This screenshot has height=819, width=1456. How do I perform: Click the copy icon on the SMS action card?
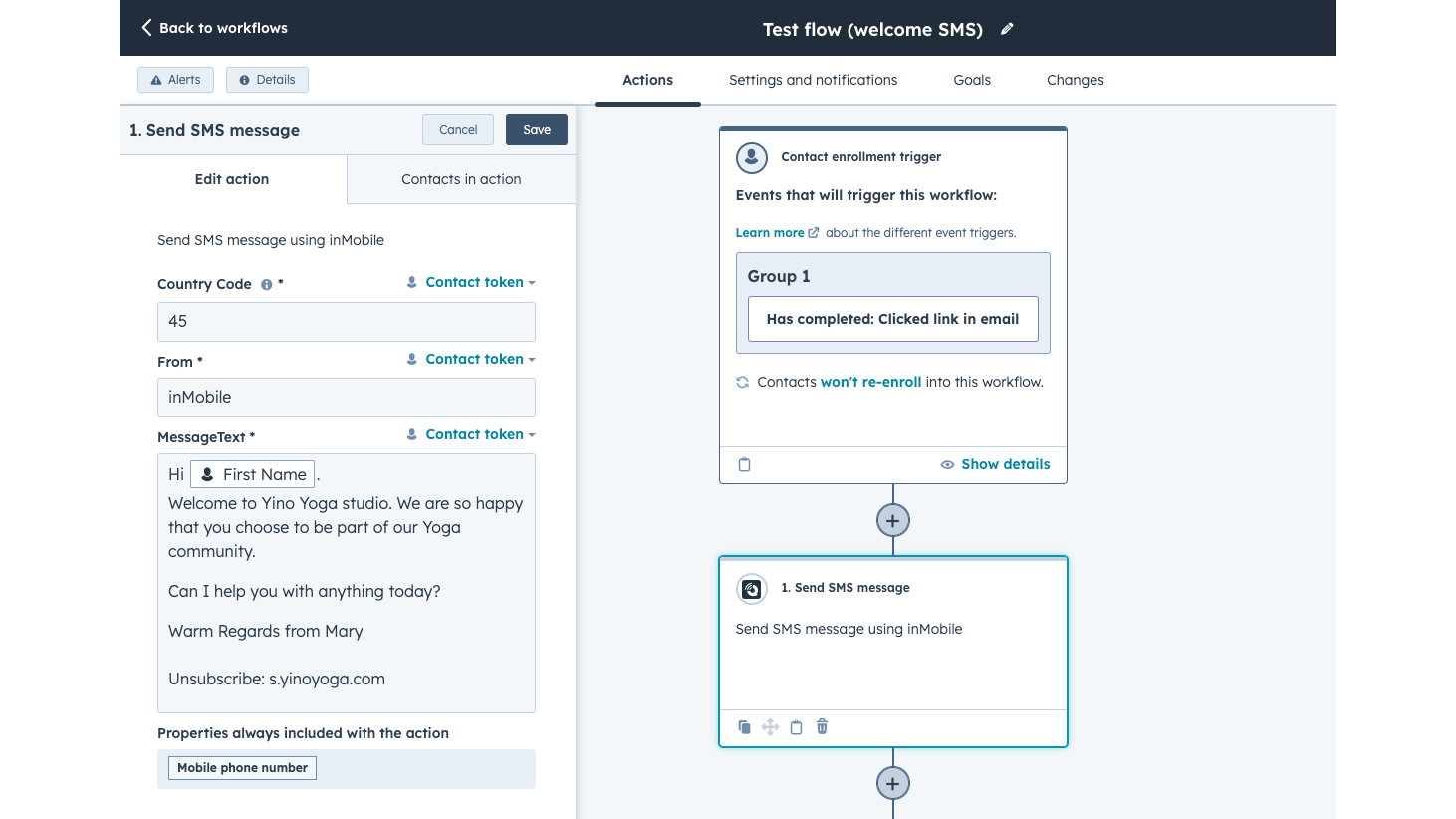pyautogui.click(x=744, y=727)
